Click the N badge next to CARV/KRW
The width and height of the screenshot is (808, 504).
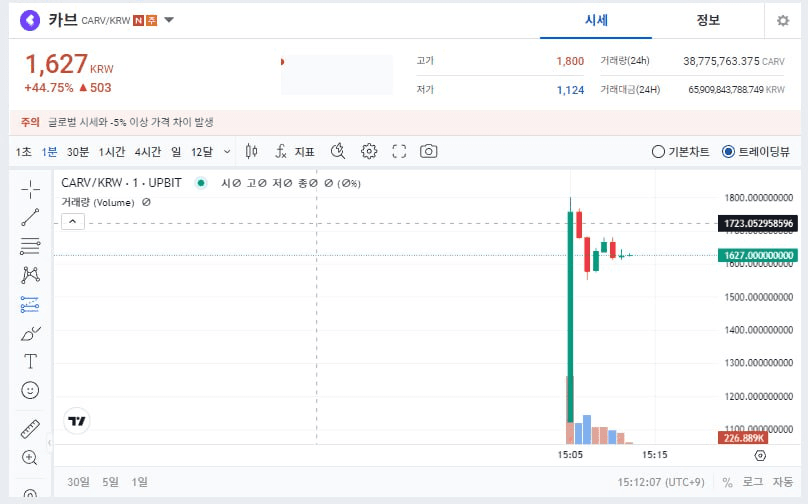(138, 21)
